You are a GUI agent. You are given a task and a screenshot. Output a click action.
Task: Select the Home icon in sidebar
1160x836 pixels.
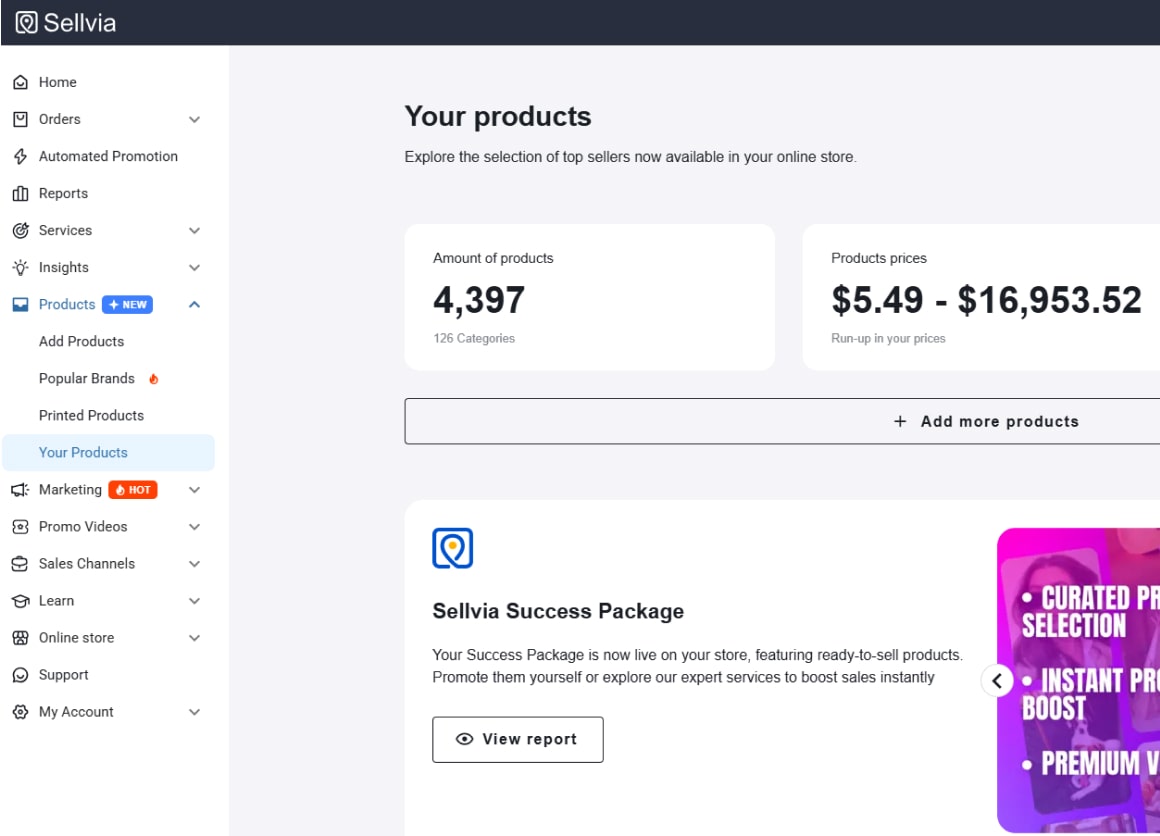pos(19,82)
